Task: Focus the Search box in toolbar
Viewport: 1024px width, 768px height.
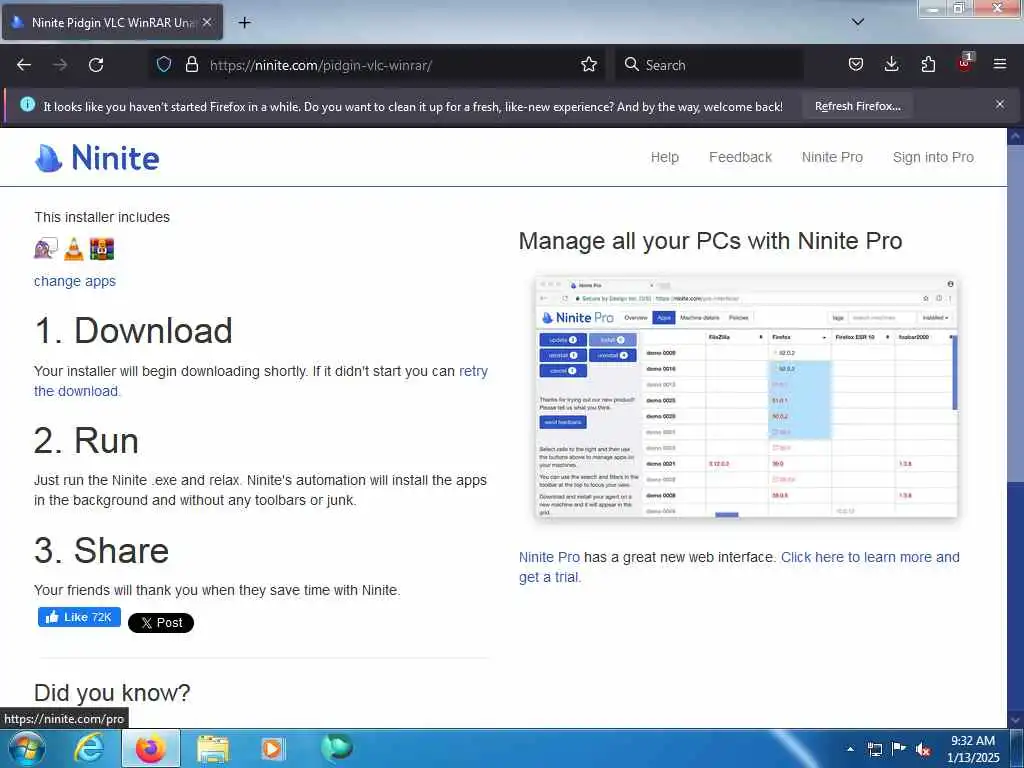Action: point(709,65)
